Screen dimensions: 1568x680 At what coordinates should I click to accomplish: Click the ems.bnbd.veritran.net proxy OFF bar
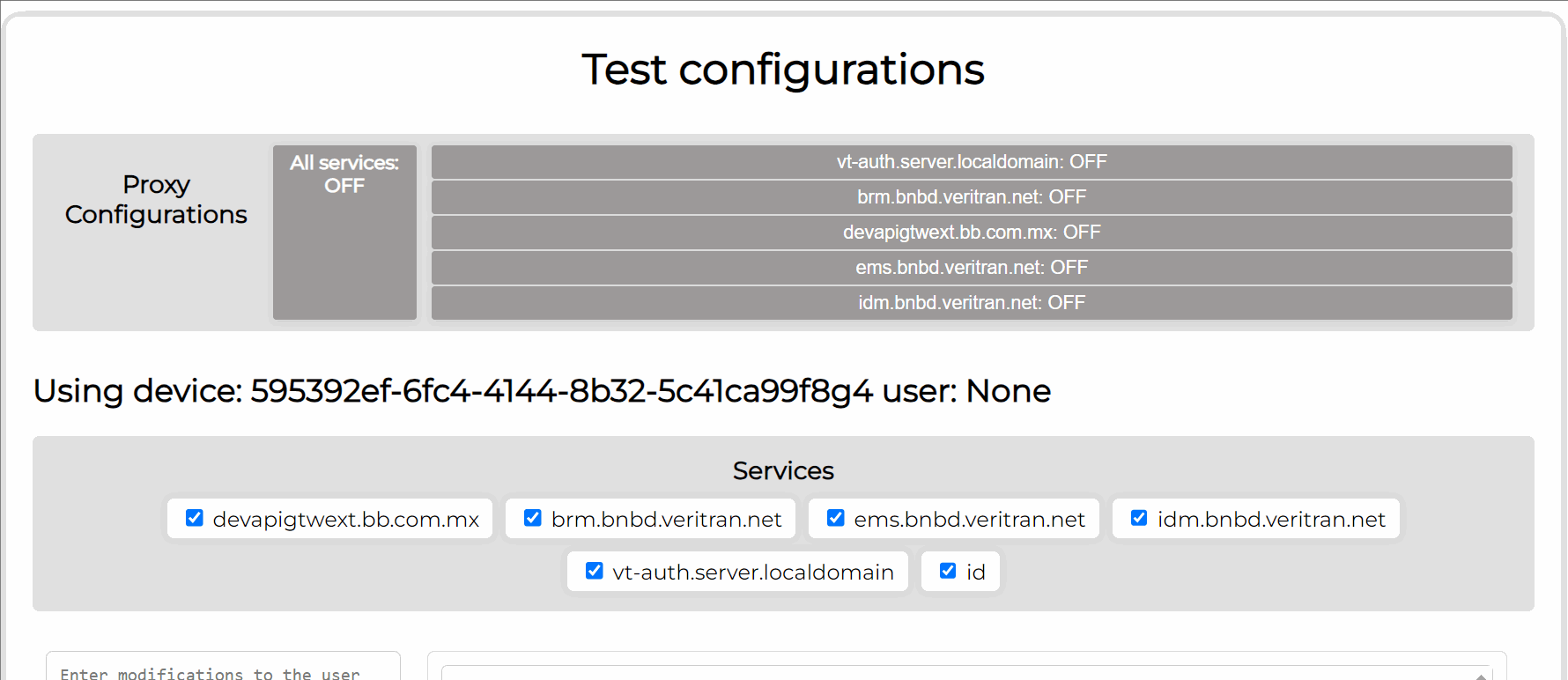(971, 268)
